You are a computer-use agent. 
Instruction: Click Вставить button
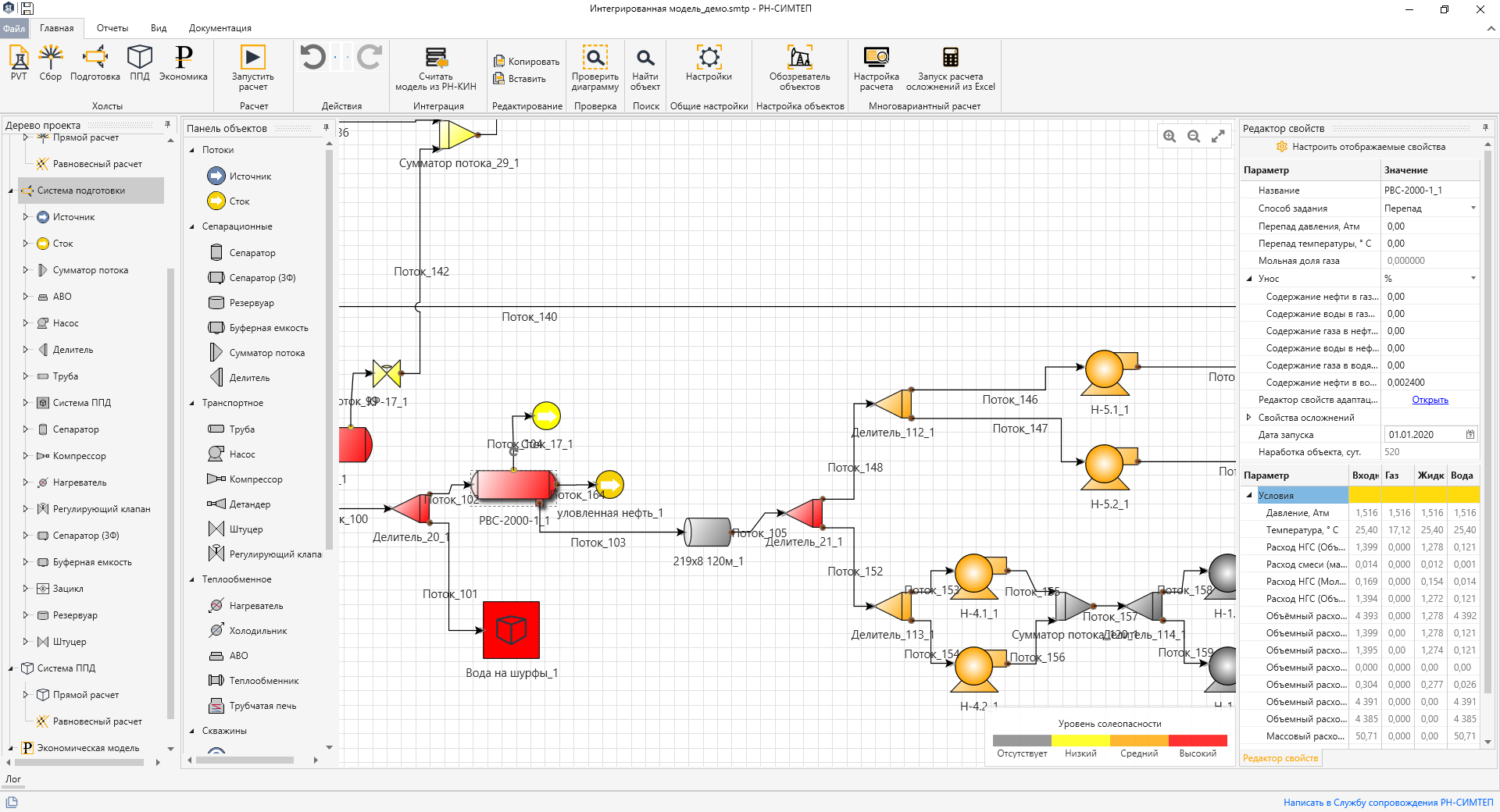pyautogui.click(x=520, y=79)
